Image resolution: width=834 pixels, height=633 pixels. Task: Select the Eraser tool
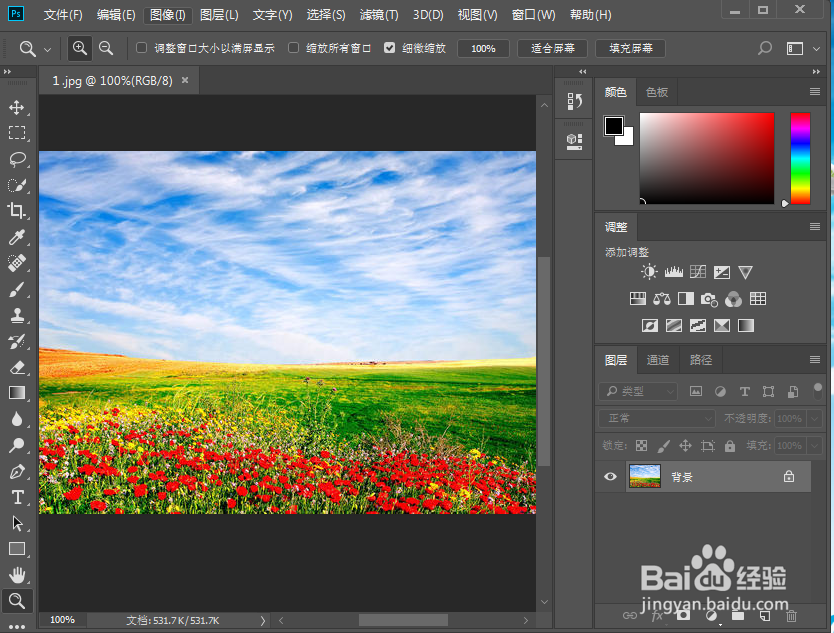click(16, 368)
